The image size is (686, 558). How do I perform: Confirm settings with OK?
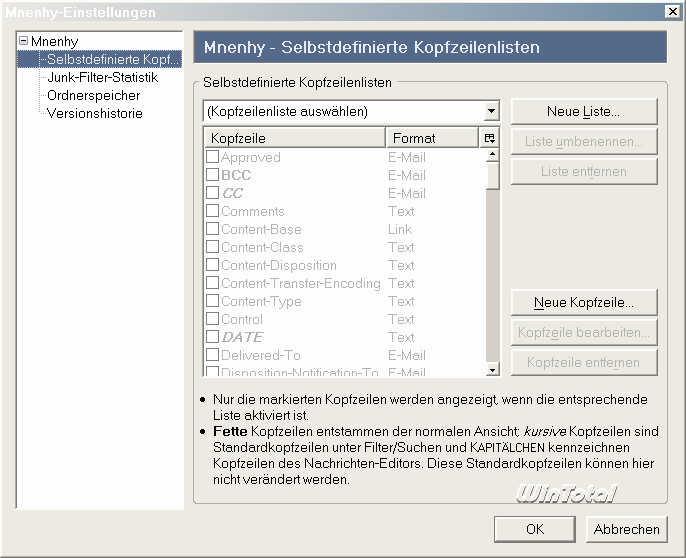(534, 529)
